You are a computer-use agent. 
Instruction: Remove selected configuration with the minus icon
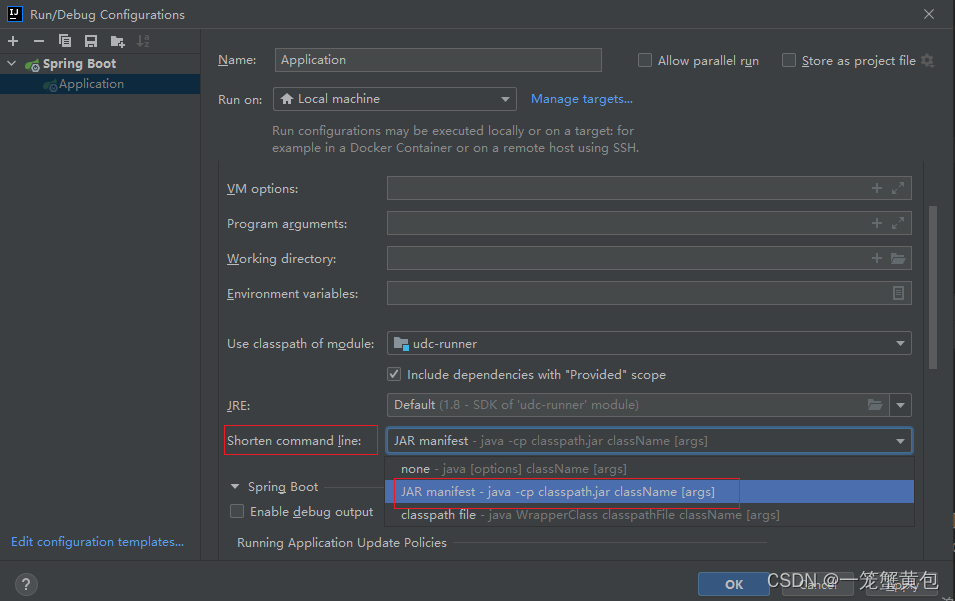[x=38, y=41]
